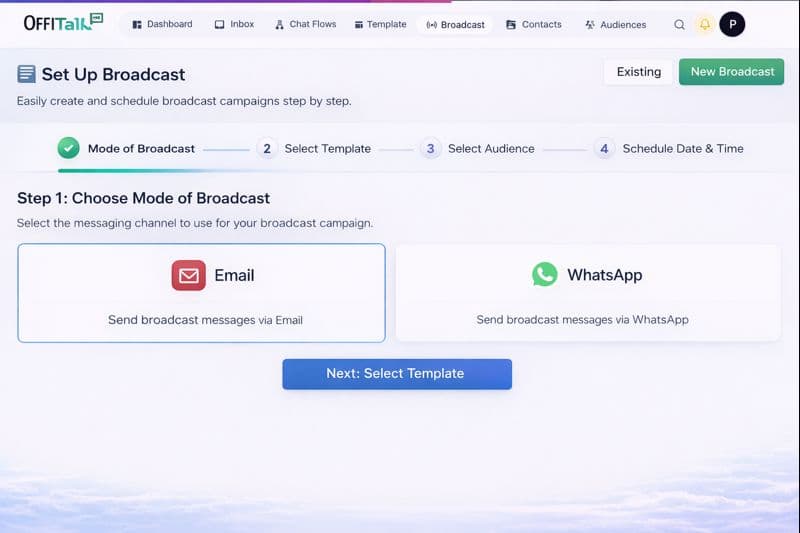Choose the WhatsApp broadcast mode card
The width and height of the screenshot is (800, 533).
588,293
